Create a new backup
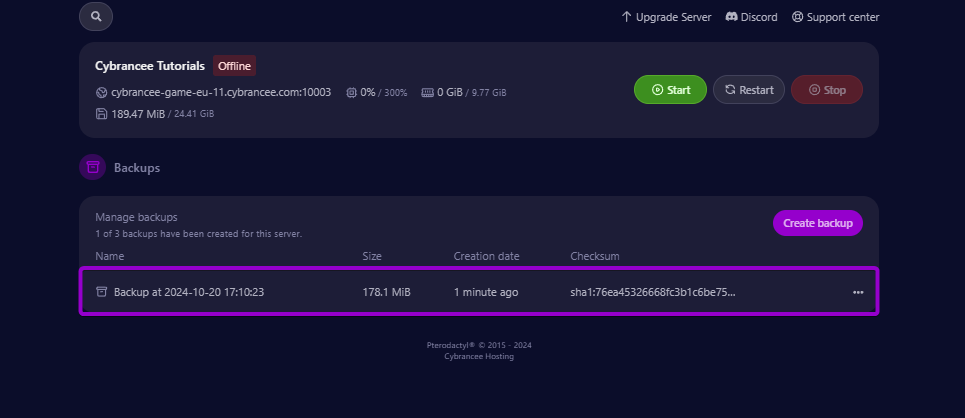This screenshot has height=418, width=965. tap(817, 223)
